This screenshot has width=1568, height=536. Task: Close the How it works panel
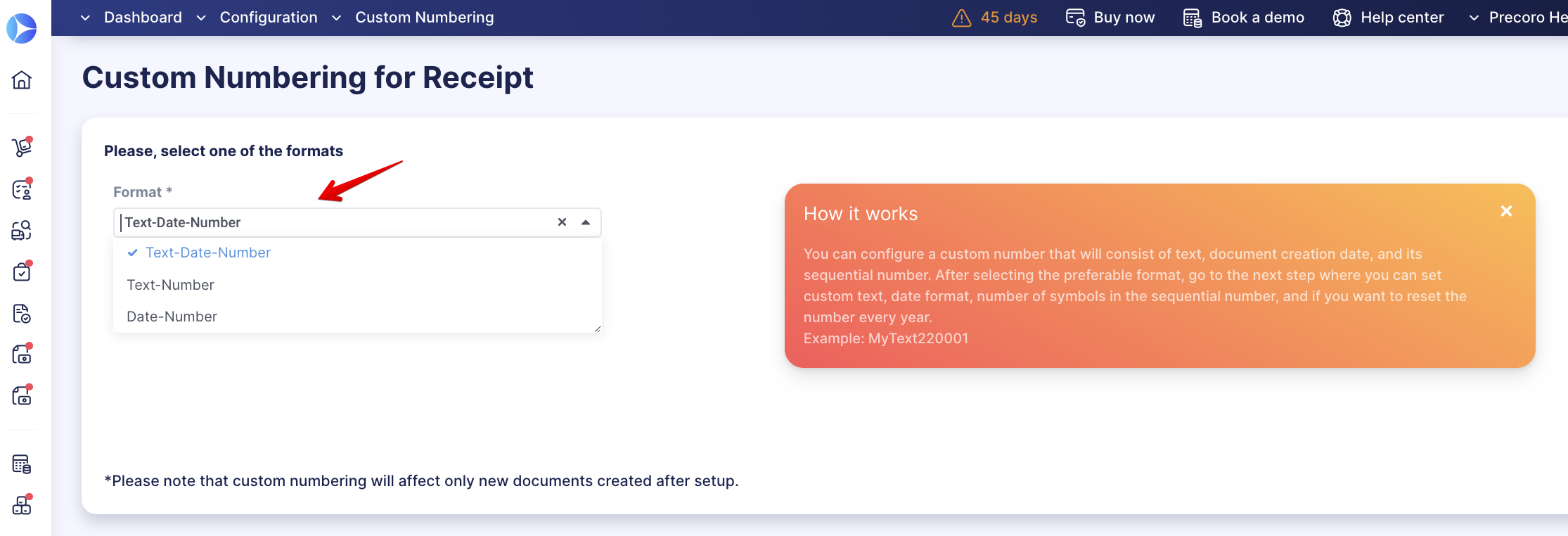pyautogui.click(x=1506, y=211)
